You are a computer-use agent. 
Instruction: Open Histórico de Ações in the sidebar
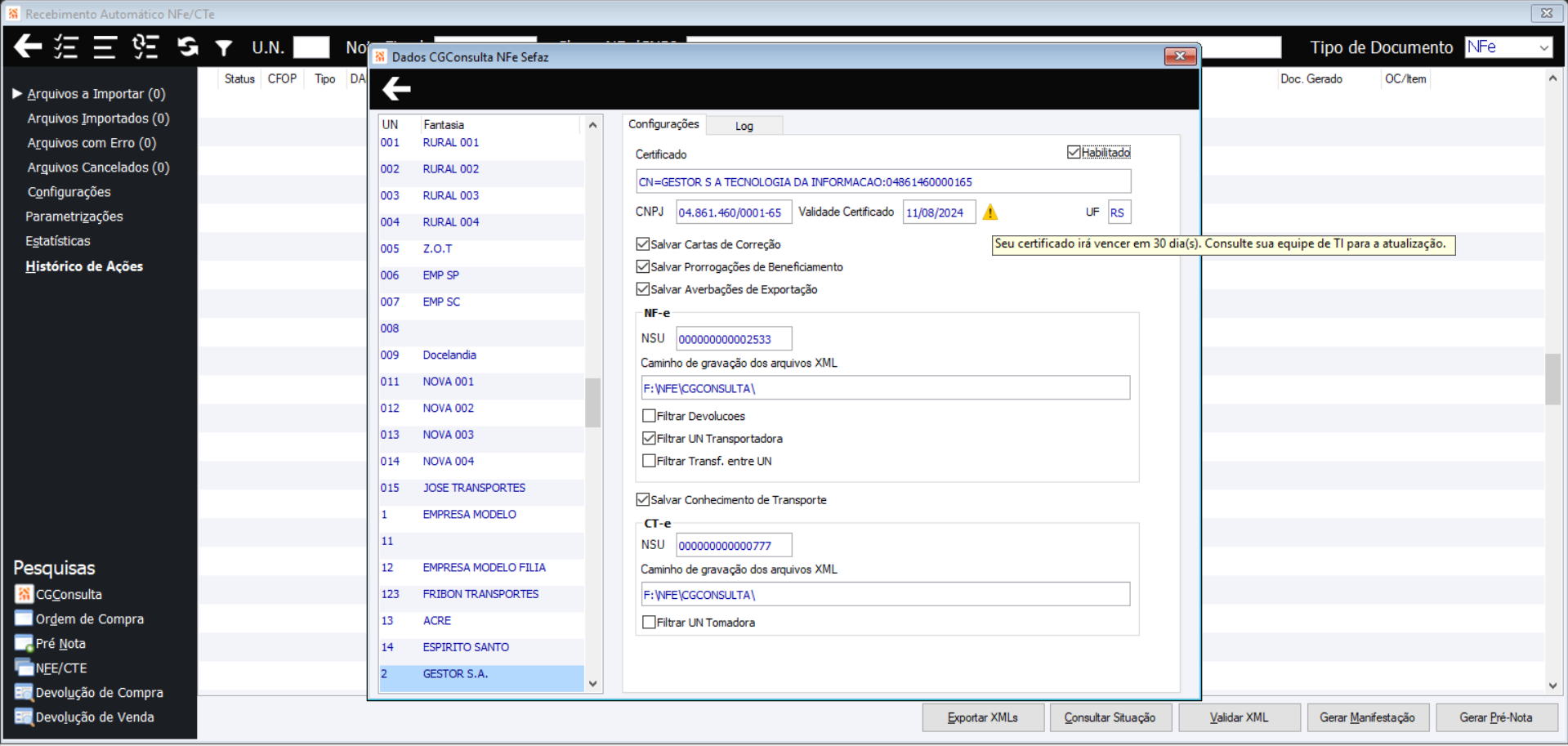click(x=84, y=266)
